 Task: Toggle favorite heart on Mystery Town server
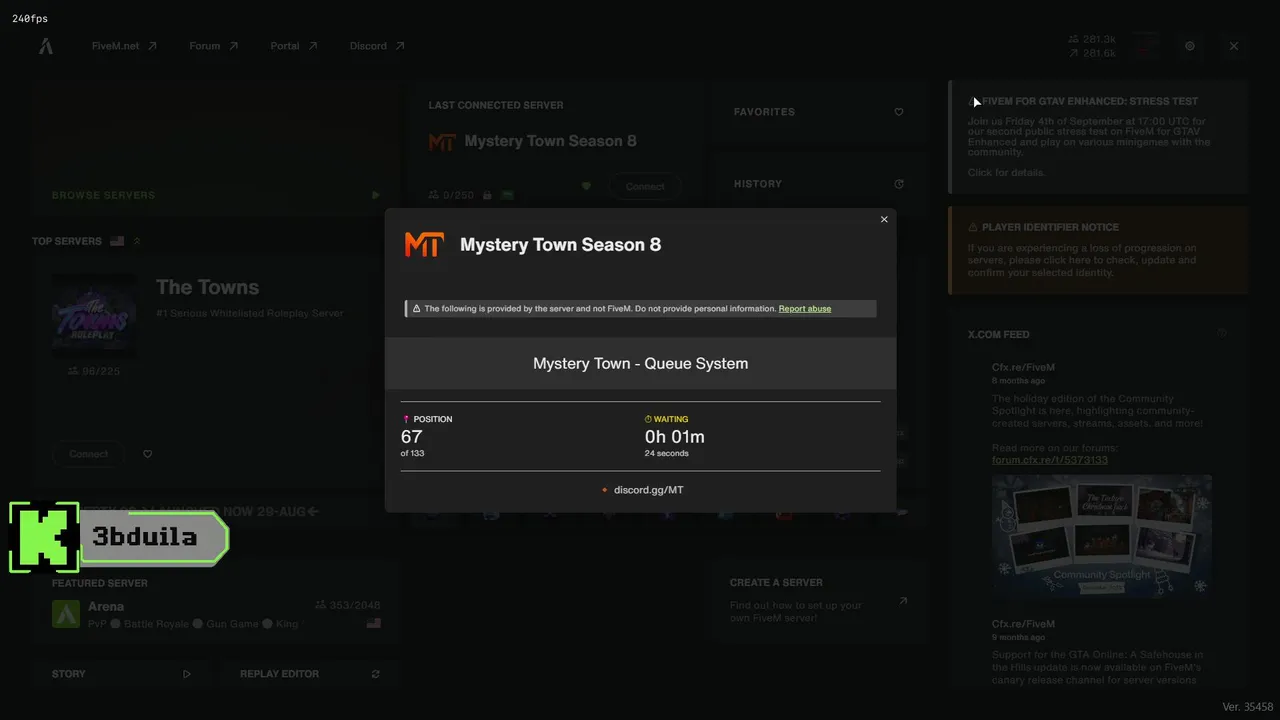pos(587,186)
